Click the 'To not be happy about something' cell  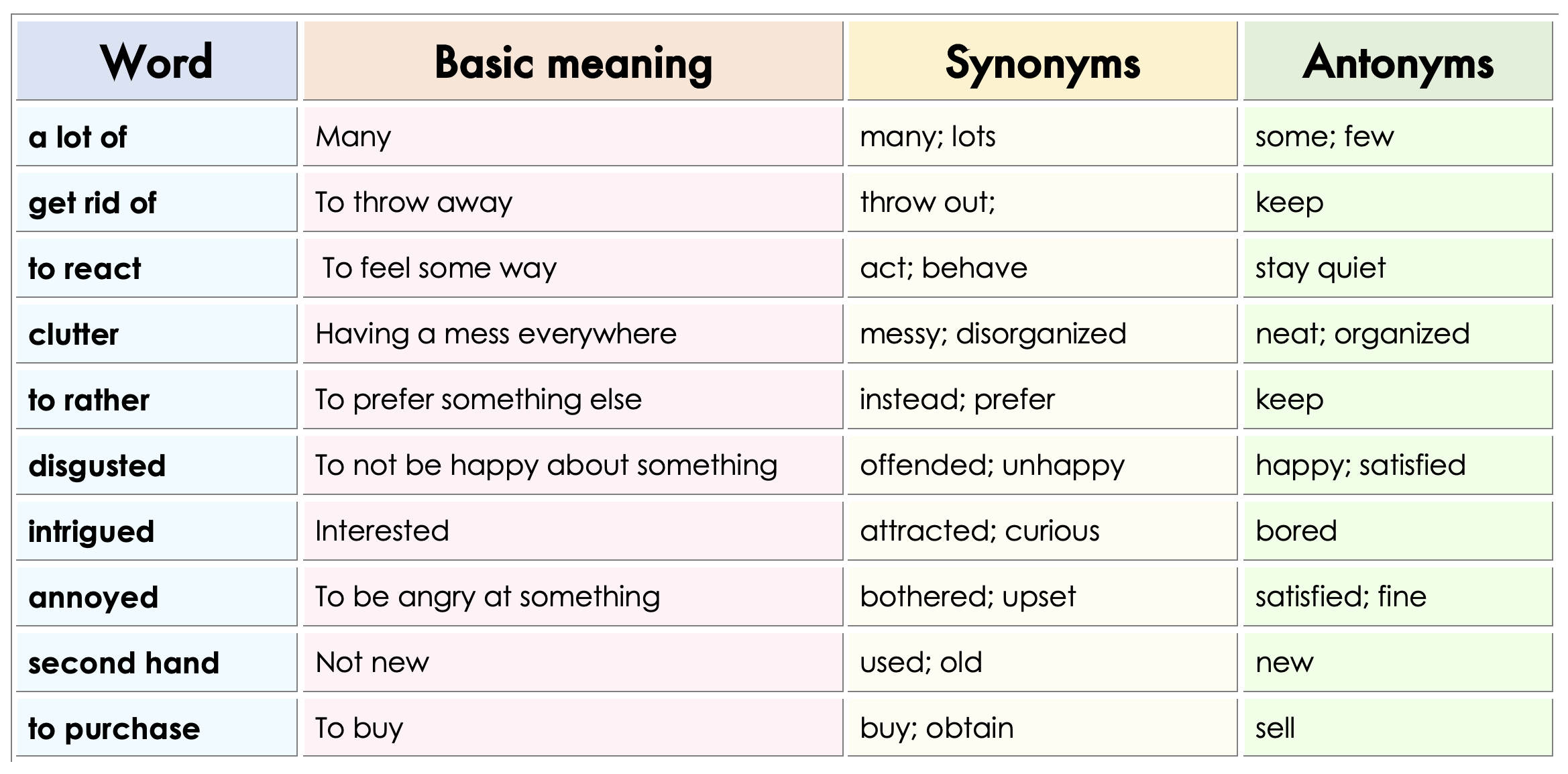pyautogui.click(x=573, y=465)
